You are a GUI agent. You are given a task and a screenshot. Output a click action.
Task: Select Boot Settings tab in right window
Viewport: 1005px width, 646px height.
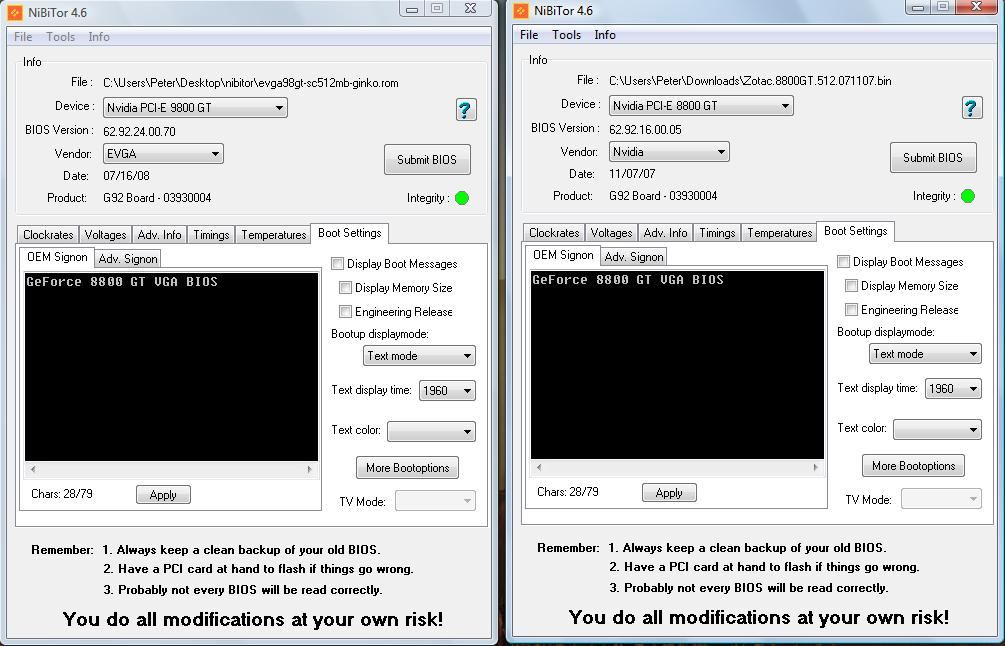[x=855, y=231]
